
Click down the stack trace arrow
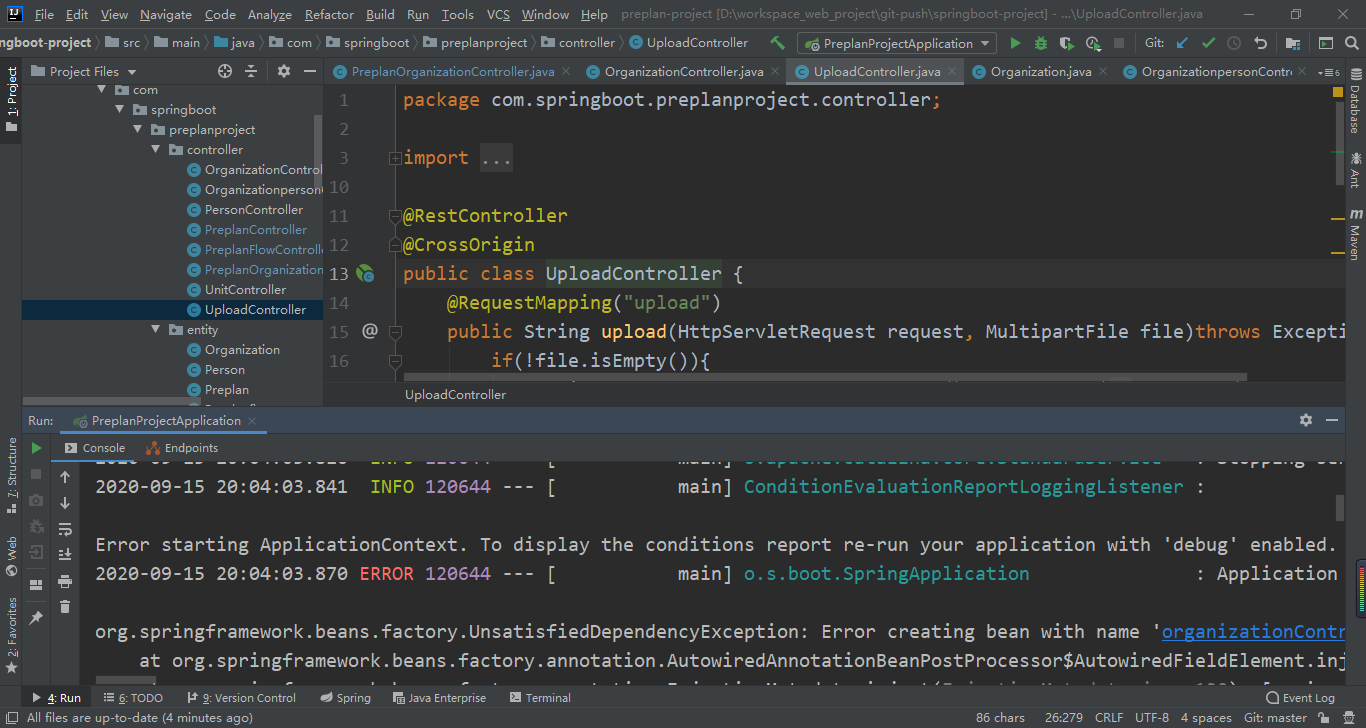coord(65,503)
